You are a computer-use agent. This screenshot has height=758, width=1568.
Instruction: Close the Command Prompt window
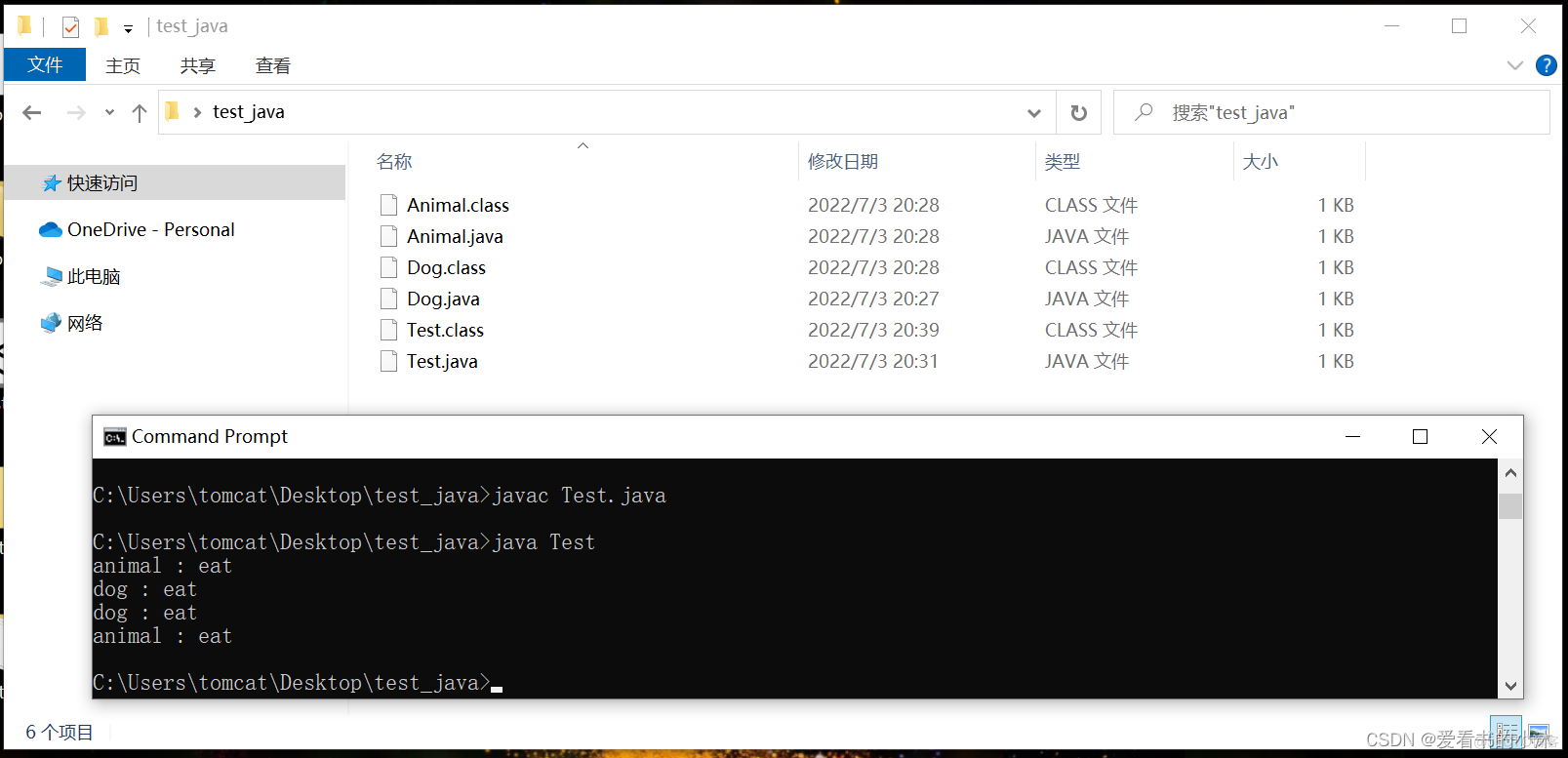coord(1489,437)
